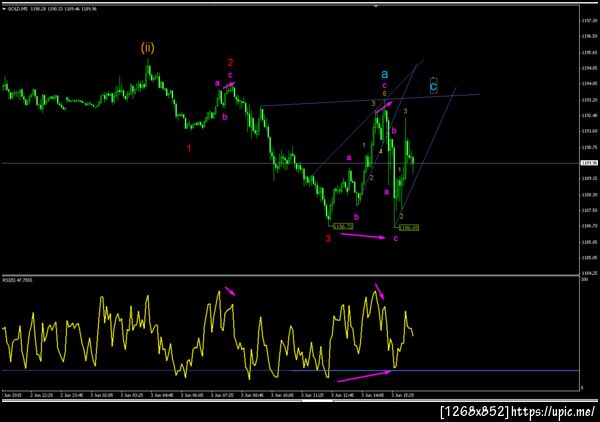Select the orange (ii) wave label
Viewport: 600px width, 422px height.
pos(148,48)
